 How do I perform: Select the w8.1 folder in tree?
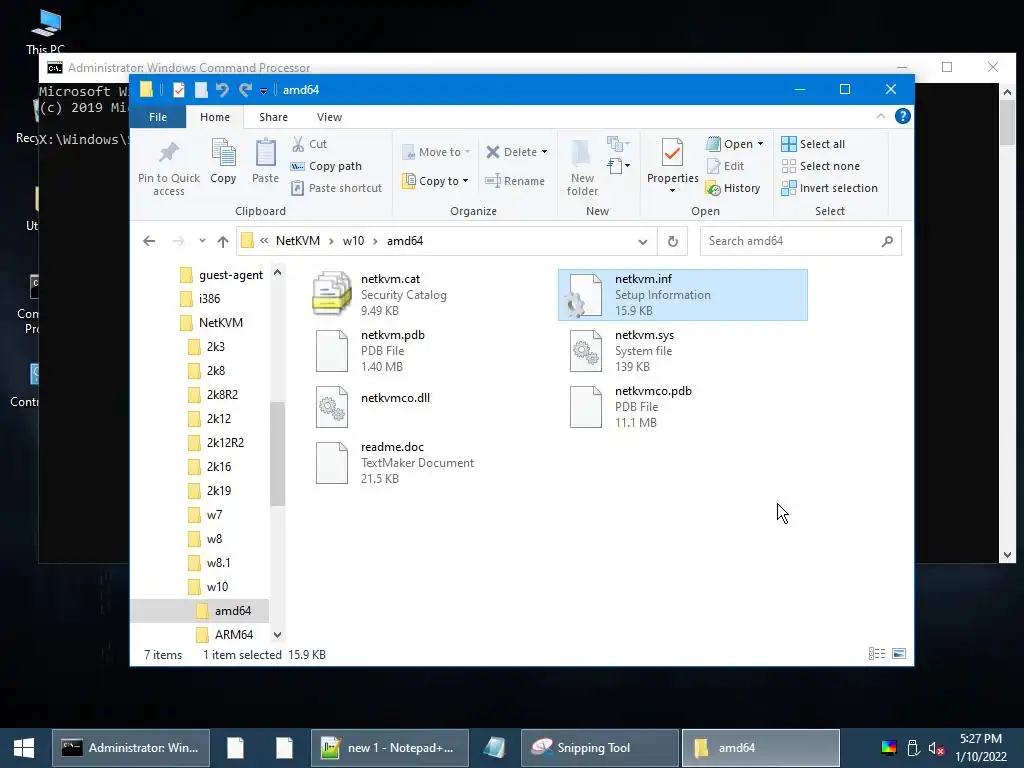209,562
